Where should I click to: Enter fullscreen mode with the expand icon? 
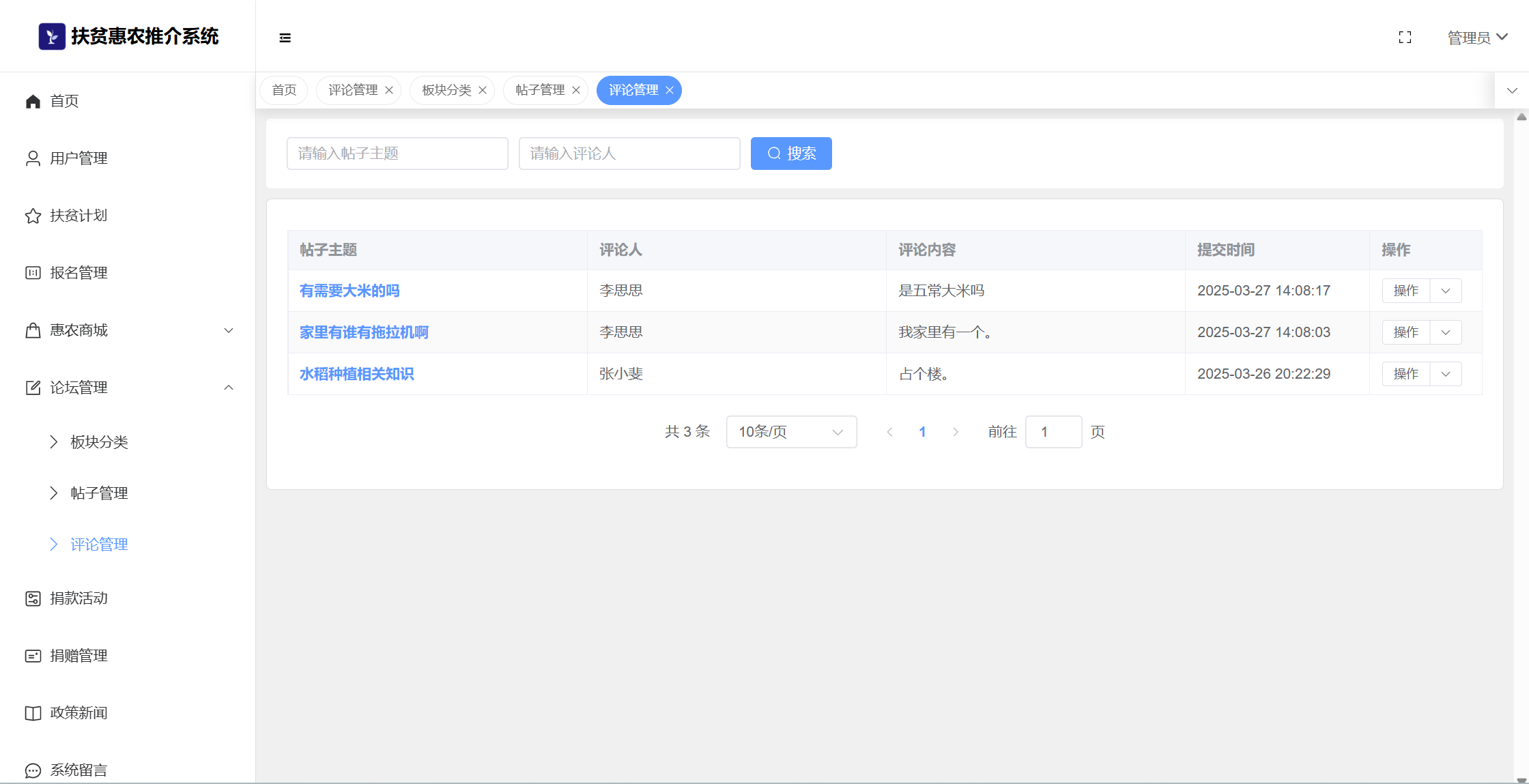point(1405,38)
